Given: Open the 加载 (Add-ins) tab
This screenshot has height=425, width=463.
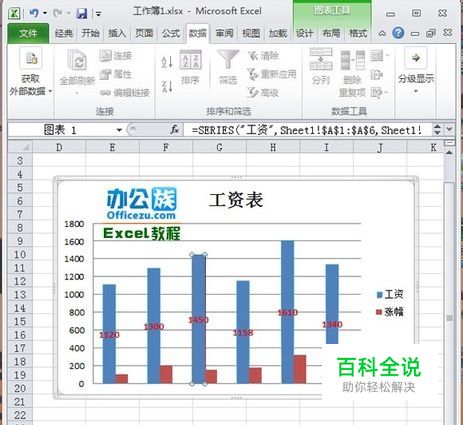Looking at the screenshot, I should click(x=278, y=33).
